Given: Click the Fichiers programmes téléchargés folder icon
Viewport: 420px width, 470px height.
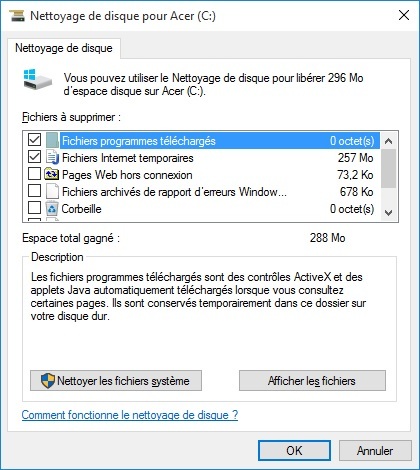Looking at the screenshot, I should point(52,140).
